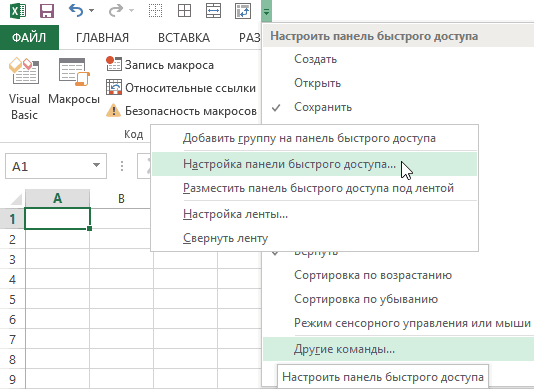Open Безопасность макросов settings
Viewport: 534px width, 389px height.
[x=181, y=111]
